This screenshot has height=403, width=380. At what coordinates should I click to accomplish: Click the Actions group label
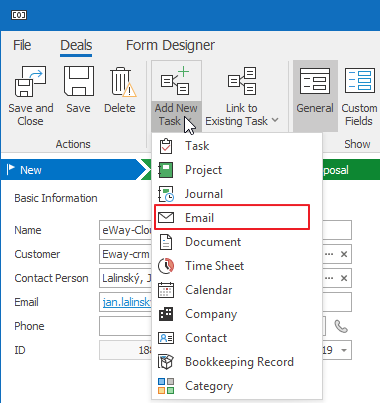pyautogui.click(x=73, y=144)
